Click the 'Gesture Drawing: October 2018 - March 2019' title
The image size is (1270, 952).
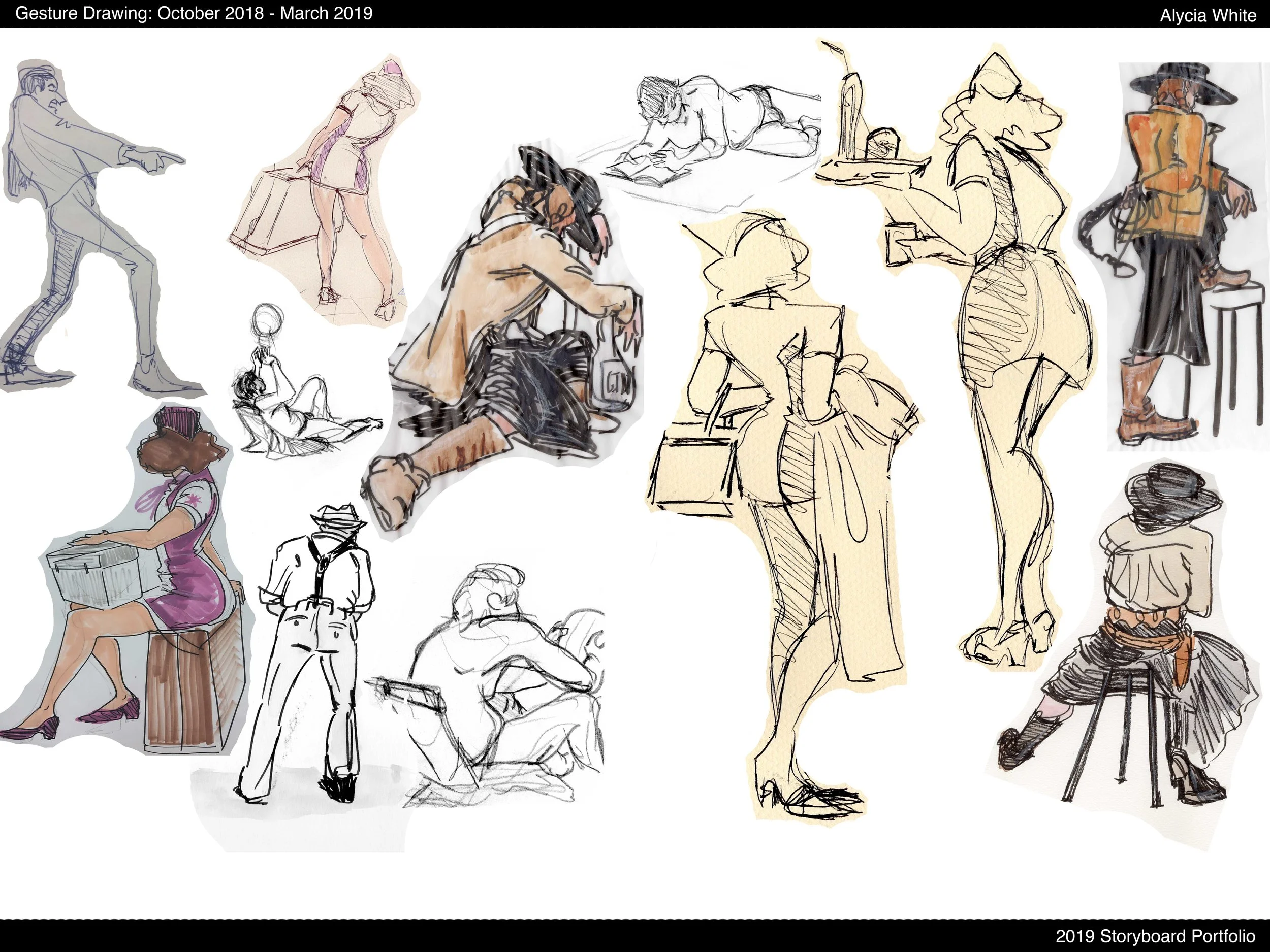pos(194,13)
